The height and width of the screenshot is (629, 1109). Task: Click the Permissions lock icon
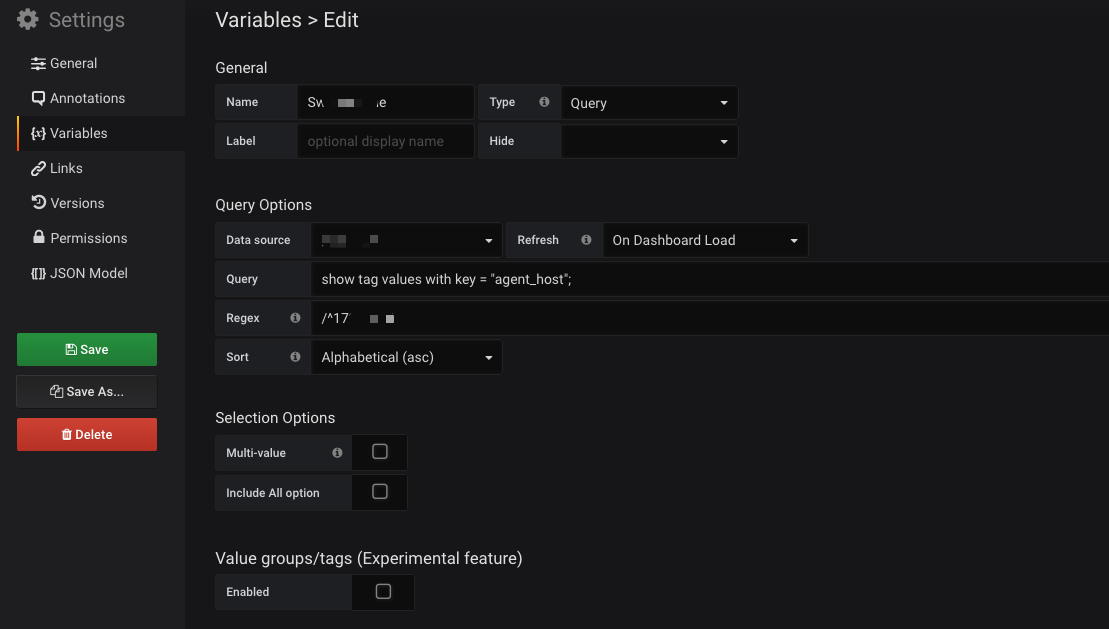(x=38, y=238)
